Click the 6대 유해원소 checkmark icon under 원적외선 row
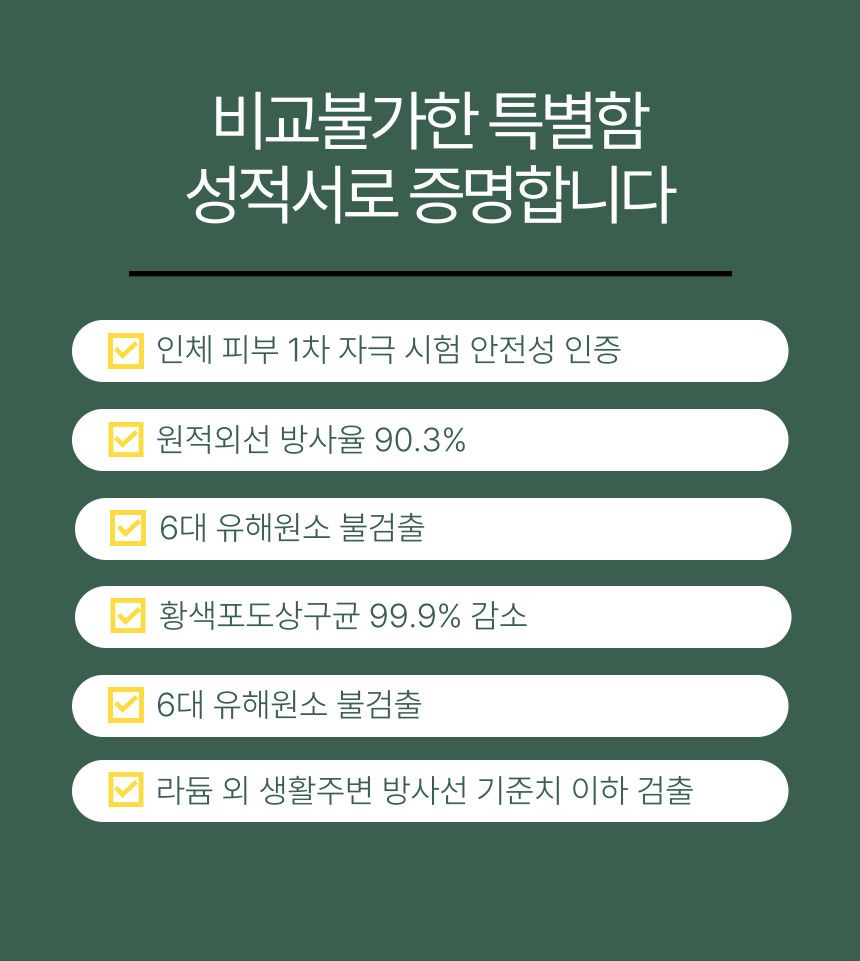 pos(128,528)
